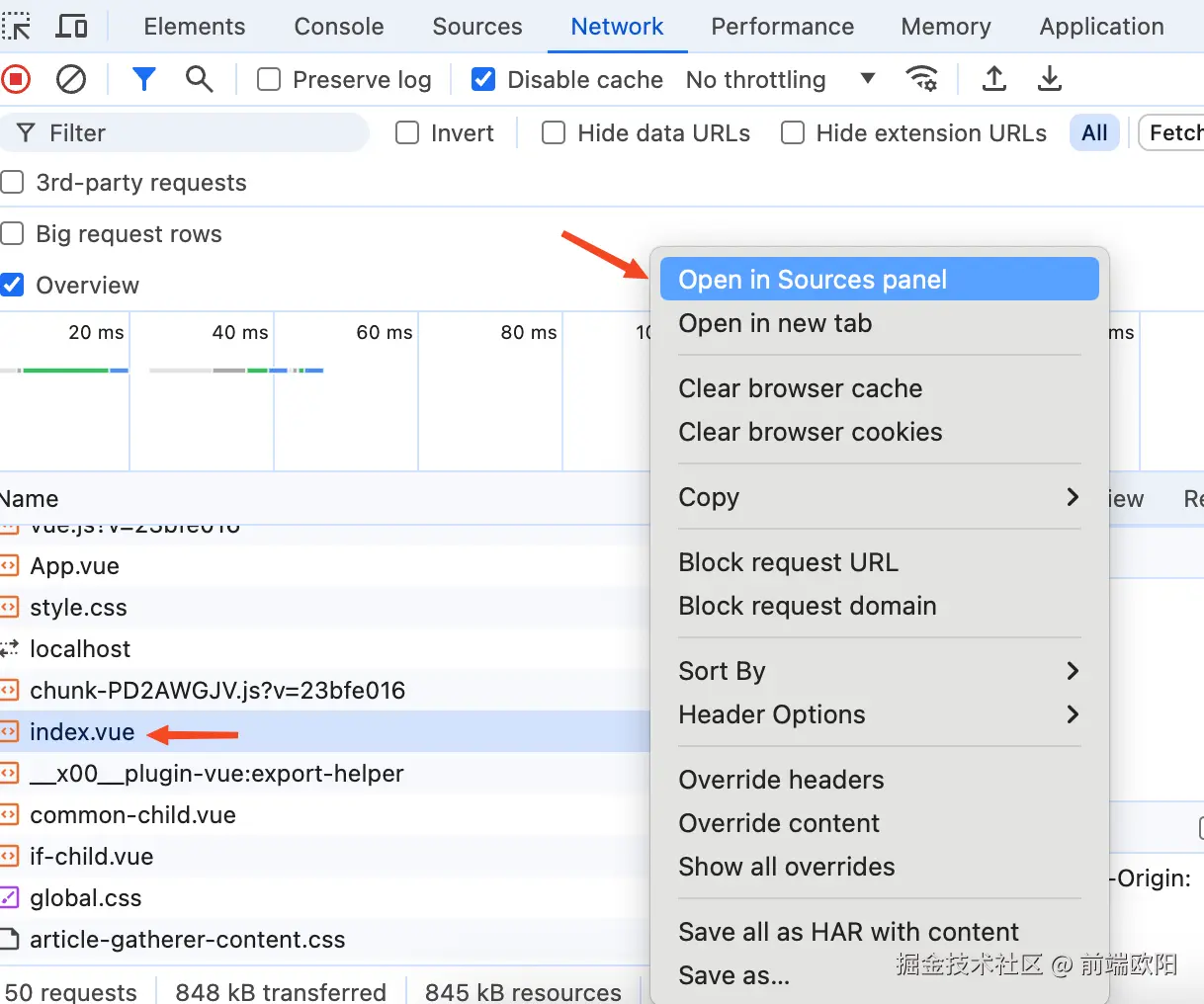Clear the network log
1204x1004 pixels.
pos(71,79)
